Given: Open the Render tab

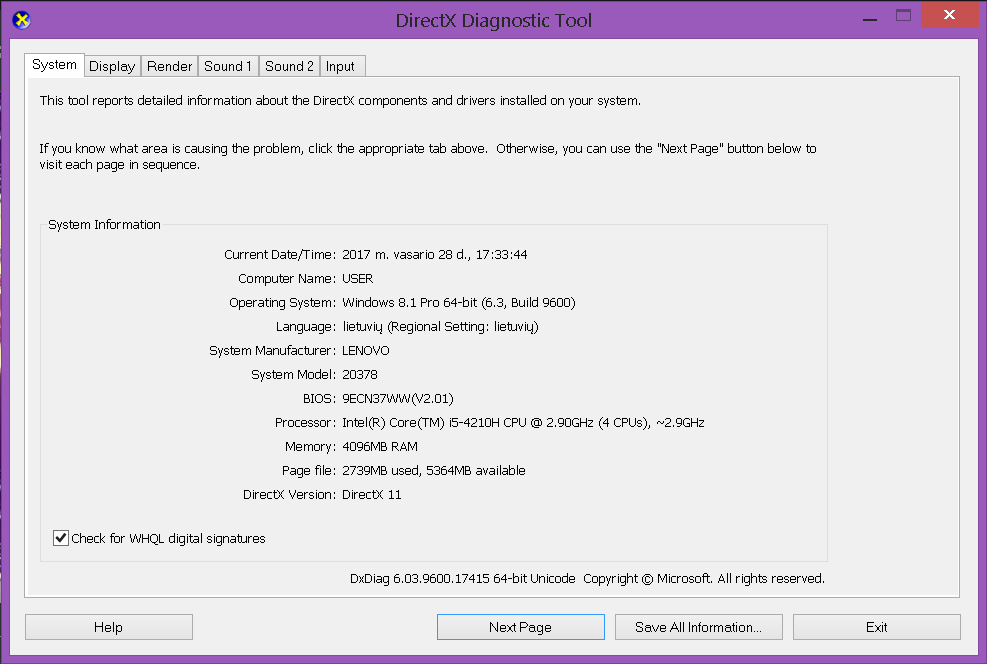Looking at the screenshot, I should 169,66.
